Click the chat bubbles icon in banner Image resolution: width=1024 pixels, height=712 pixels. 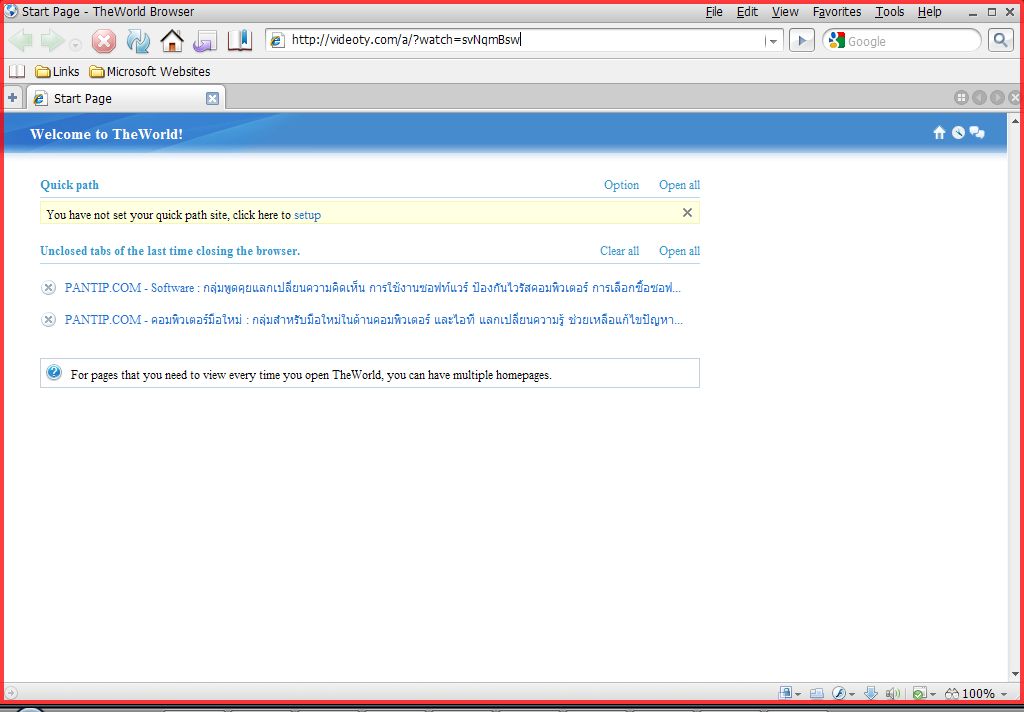tap(977, 133)
